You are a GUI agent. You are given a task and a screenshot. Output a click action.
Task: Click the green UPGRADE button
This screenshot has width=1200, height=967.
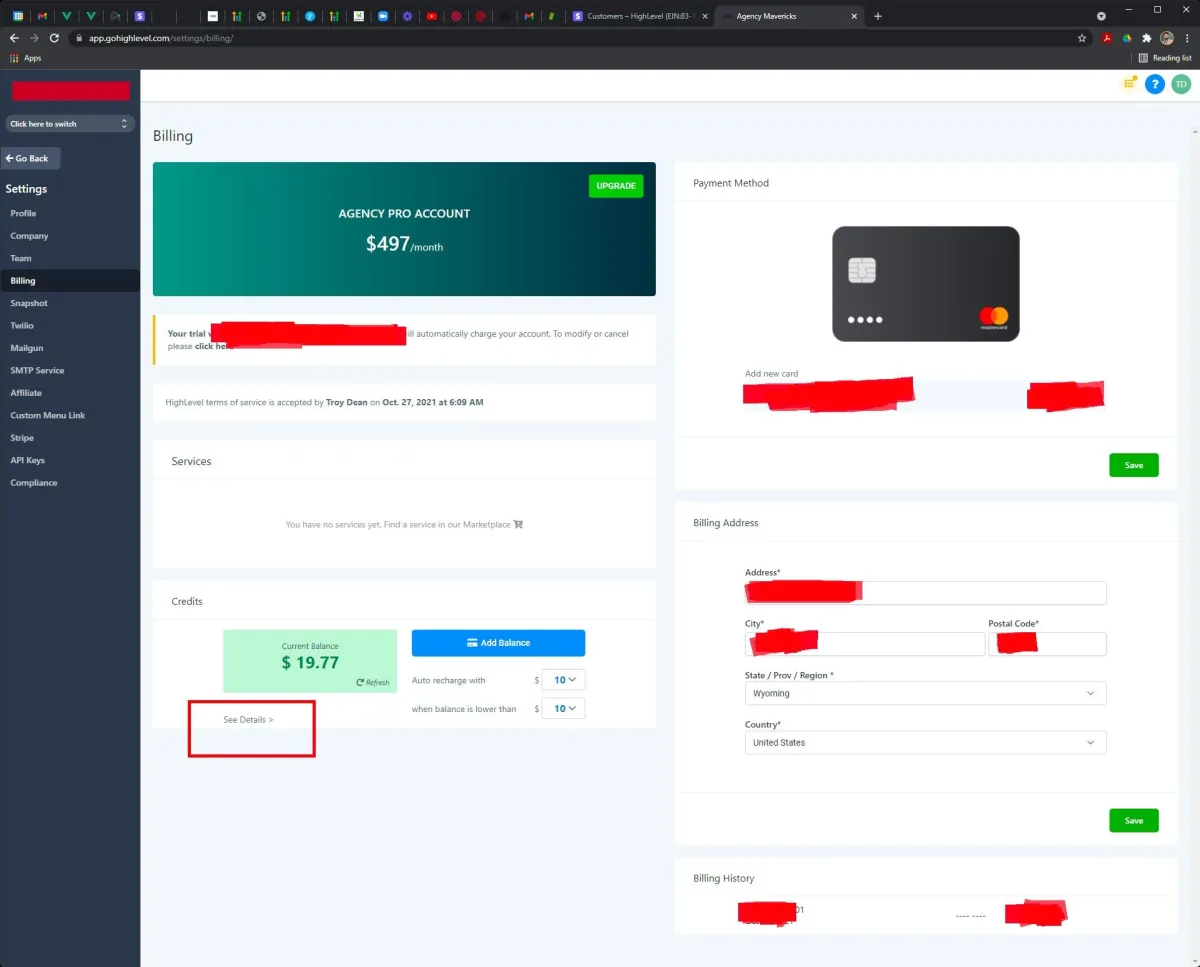(x=616, y=186)
